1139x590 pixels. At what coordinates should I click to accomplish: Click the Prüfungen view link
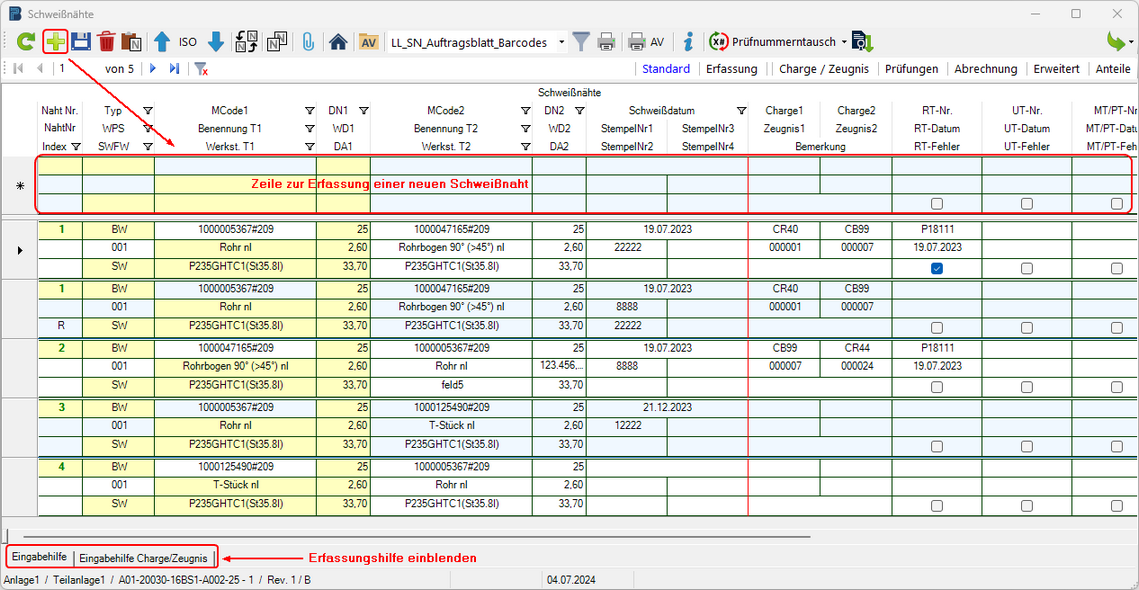pos(911,69)
